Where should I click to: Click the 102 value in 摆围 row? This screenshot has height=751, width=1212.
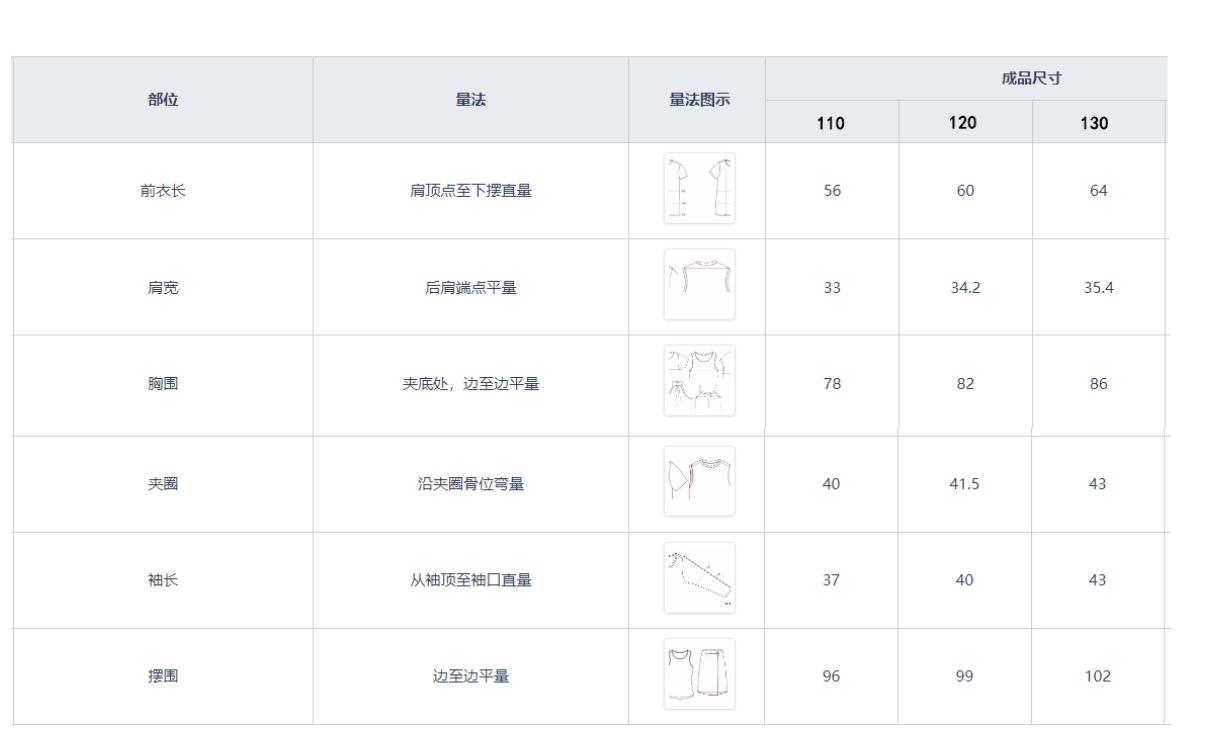(x=1098, y=676)
